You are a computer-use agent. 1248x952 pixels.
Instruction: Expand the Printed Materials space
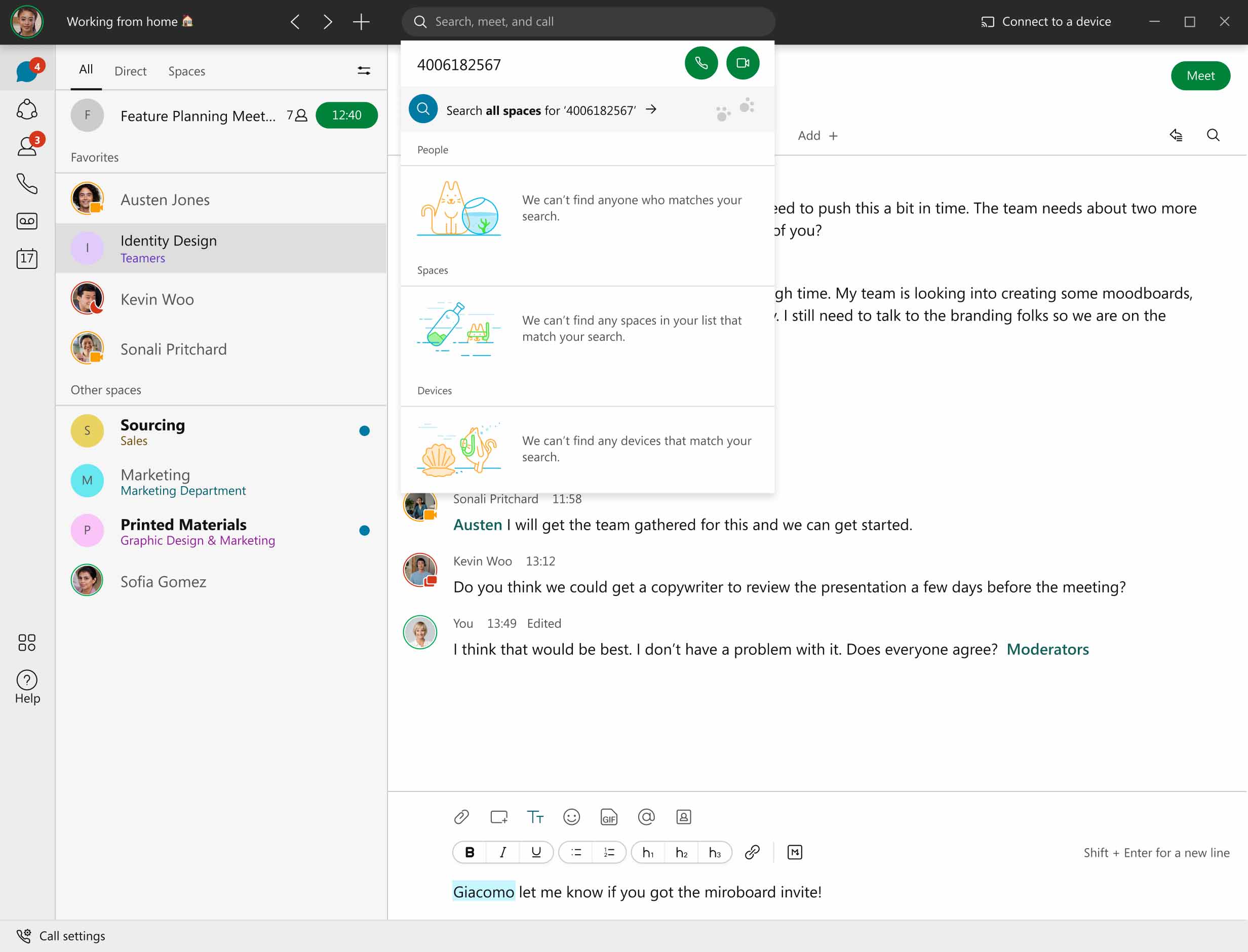pyautogui.click(x=221, y=531)
